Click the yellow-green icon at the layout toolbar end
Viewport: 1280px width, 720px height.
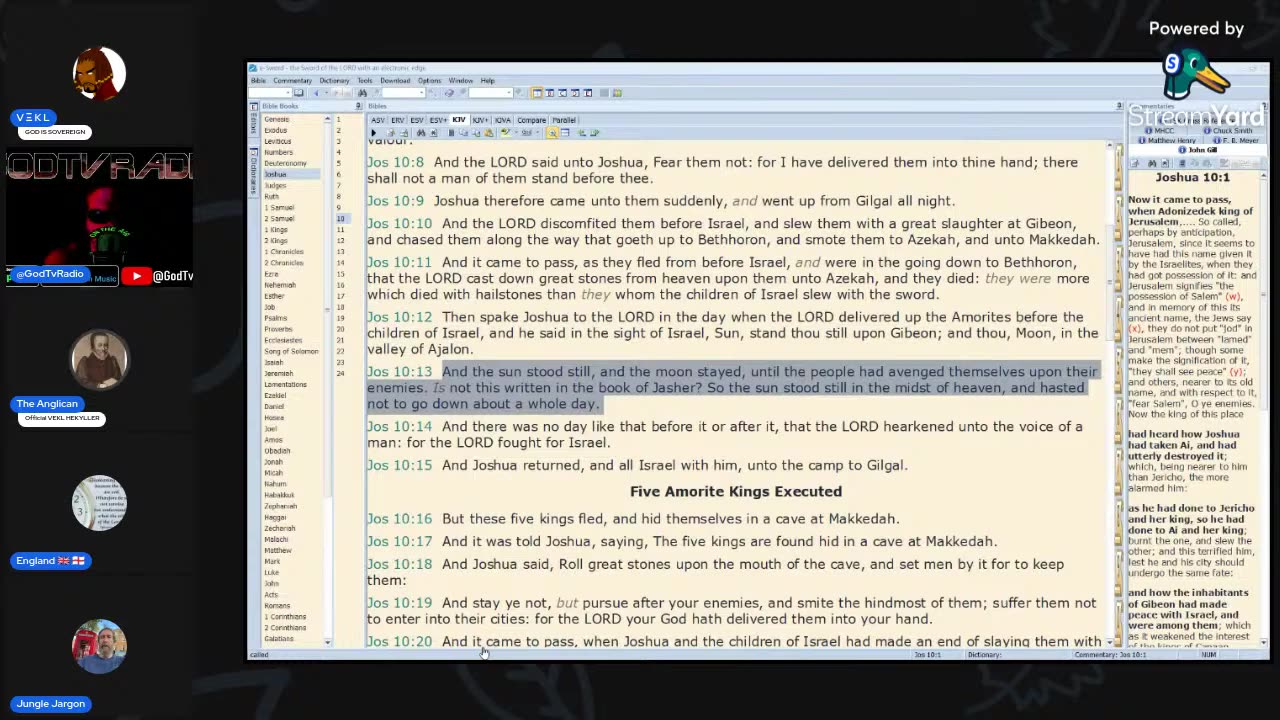617,93
